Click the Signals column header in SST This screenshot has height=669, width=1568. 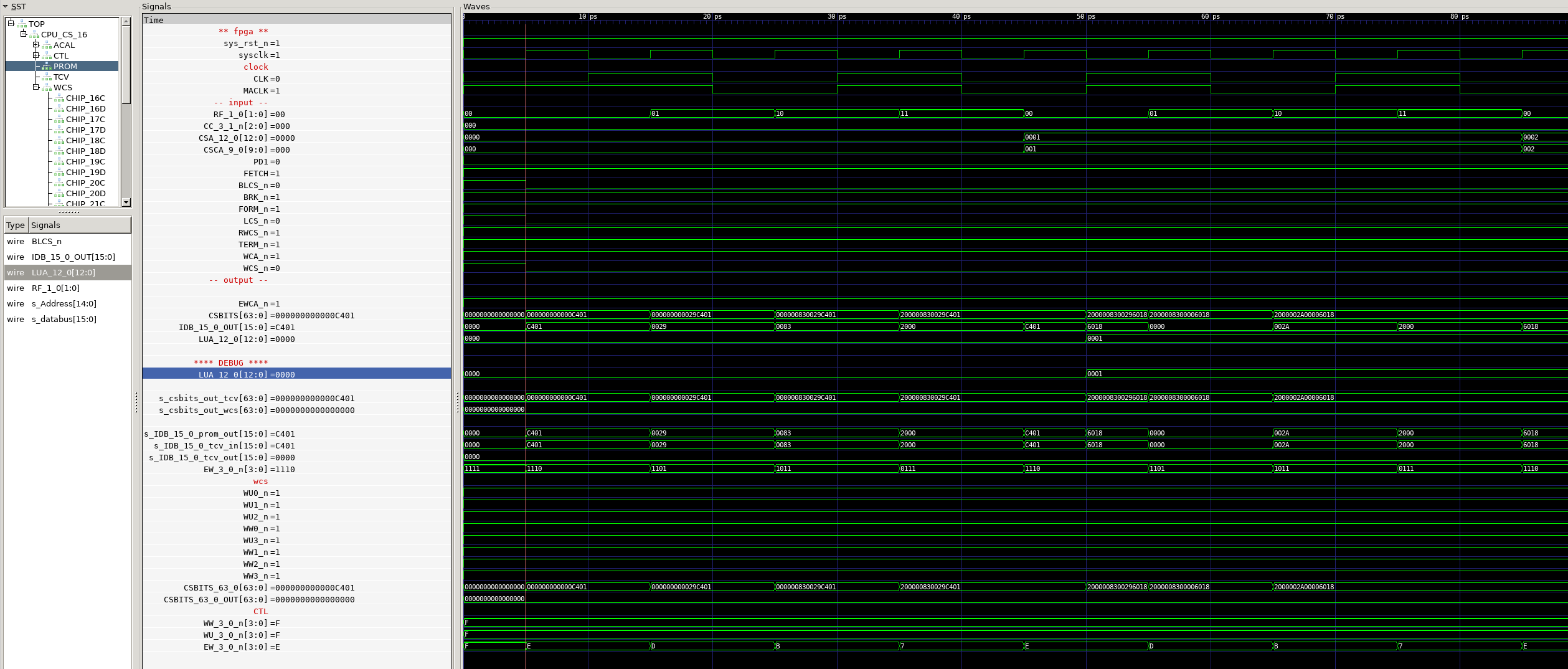(80, 225)
